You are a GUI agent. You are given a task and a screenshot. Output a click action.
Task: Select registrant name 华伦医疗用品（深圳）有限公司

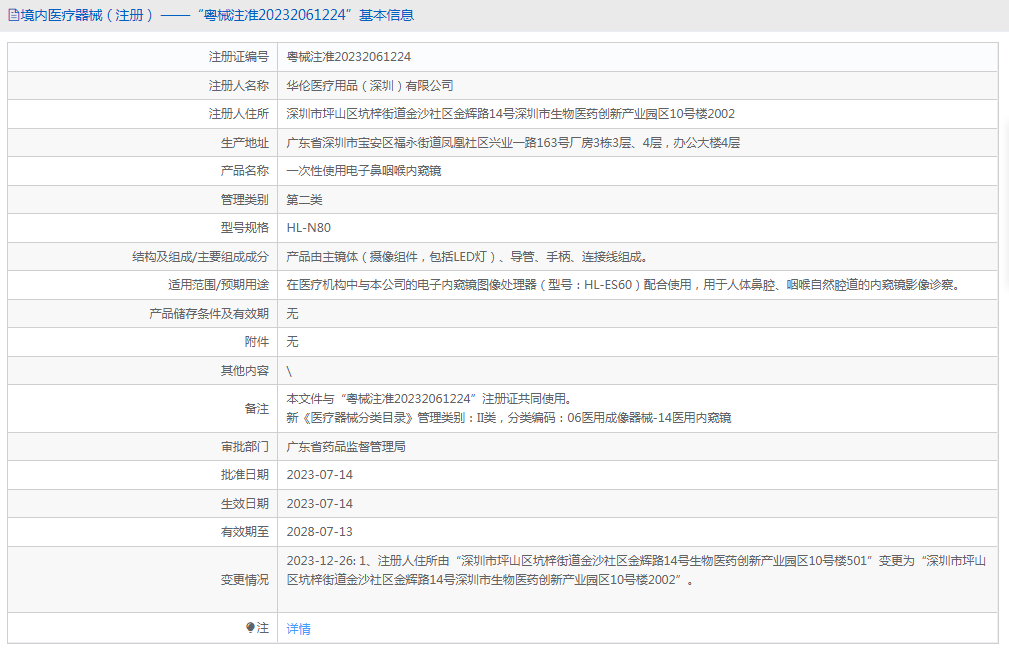370,86
